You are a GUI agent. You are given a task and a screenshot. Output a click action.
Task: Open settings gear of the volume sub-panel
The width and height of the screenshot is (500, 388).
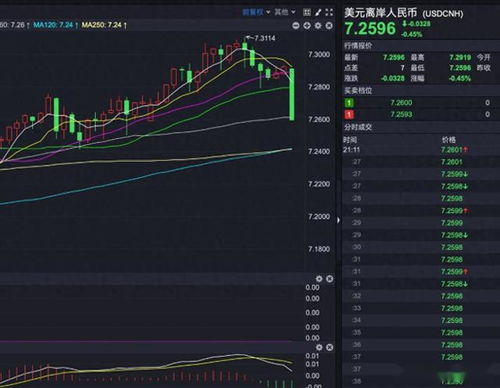(x=319, y=279)
